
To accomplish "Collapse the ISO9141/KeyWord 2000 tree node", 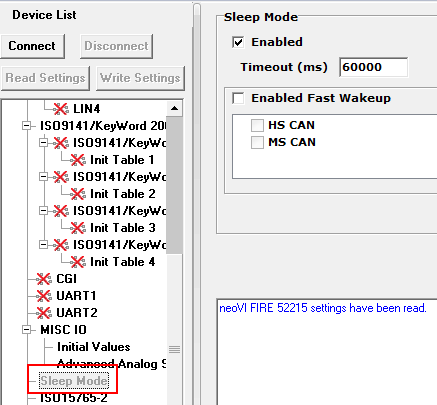I will [x=26, y=126].
